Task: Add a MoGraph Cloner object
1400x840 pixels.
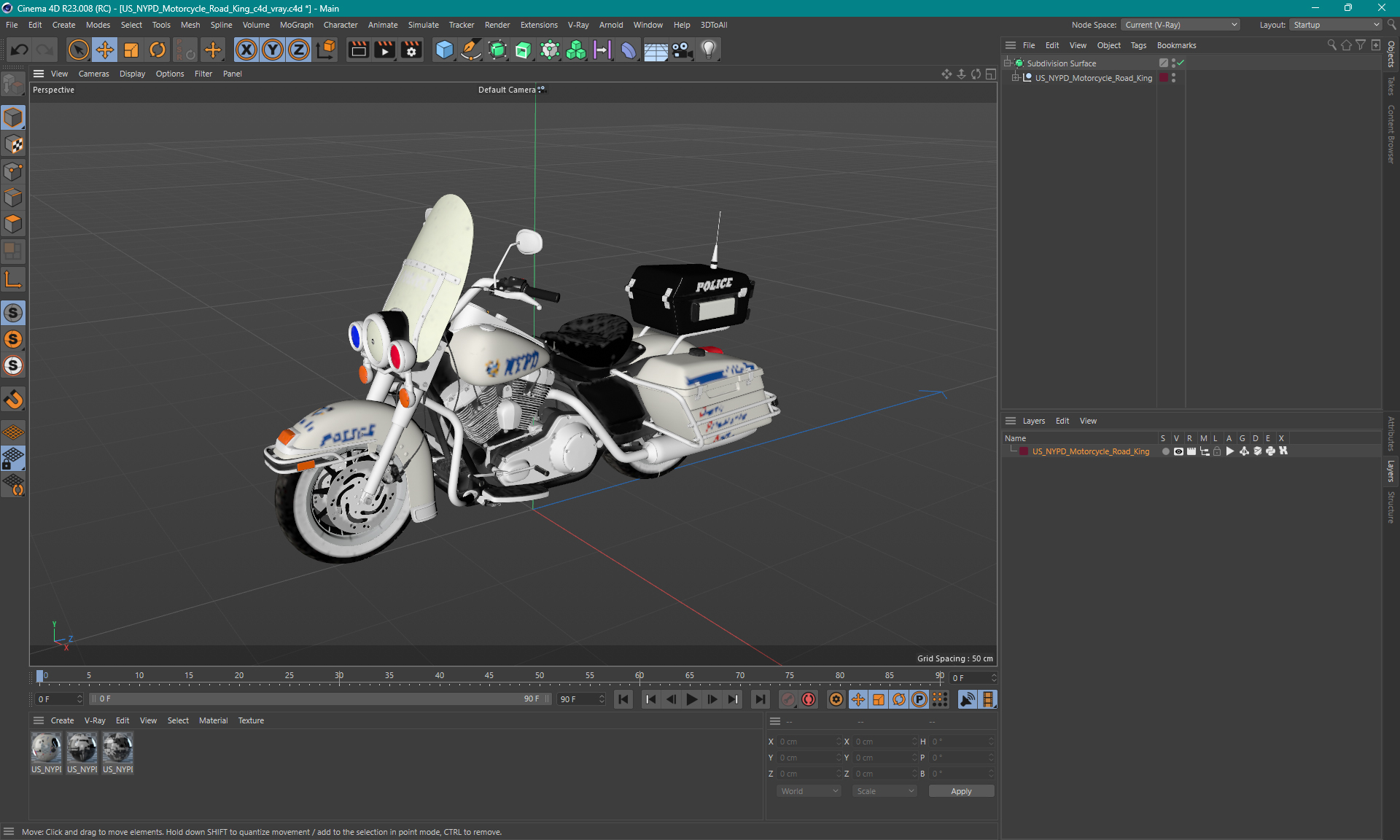Action: tap(576, 50)
